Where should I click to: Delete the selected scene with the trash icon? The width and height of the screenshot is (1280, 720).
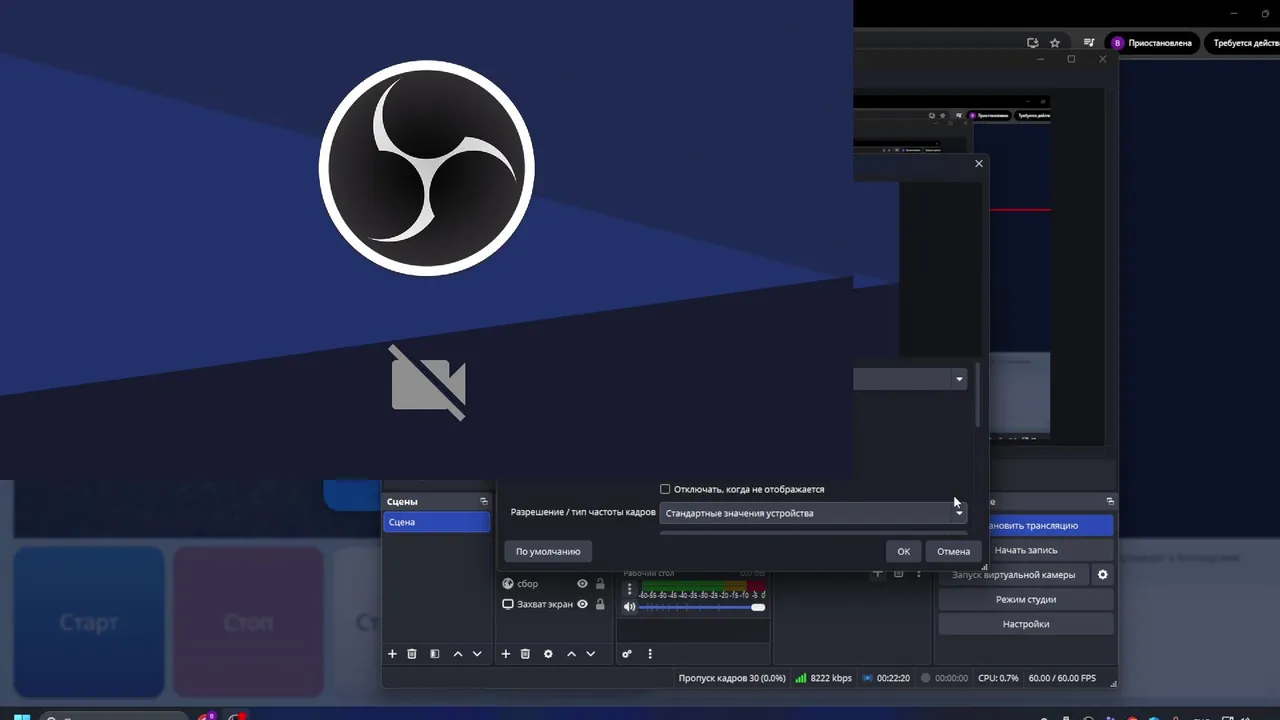[x=411, y=654]
